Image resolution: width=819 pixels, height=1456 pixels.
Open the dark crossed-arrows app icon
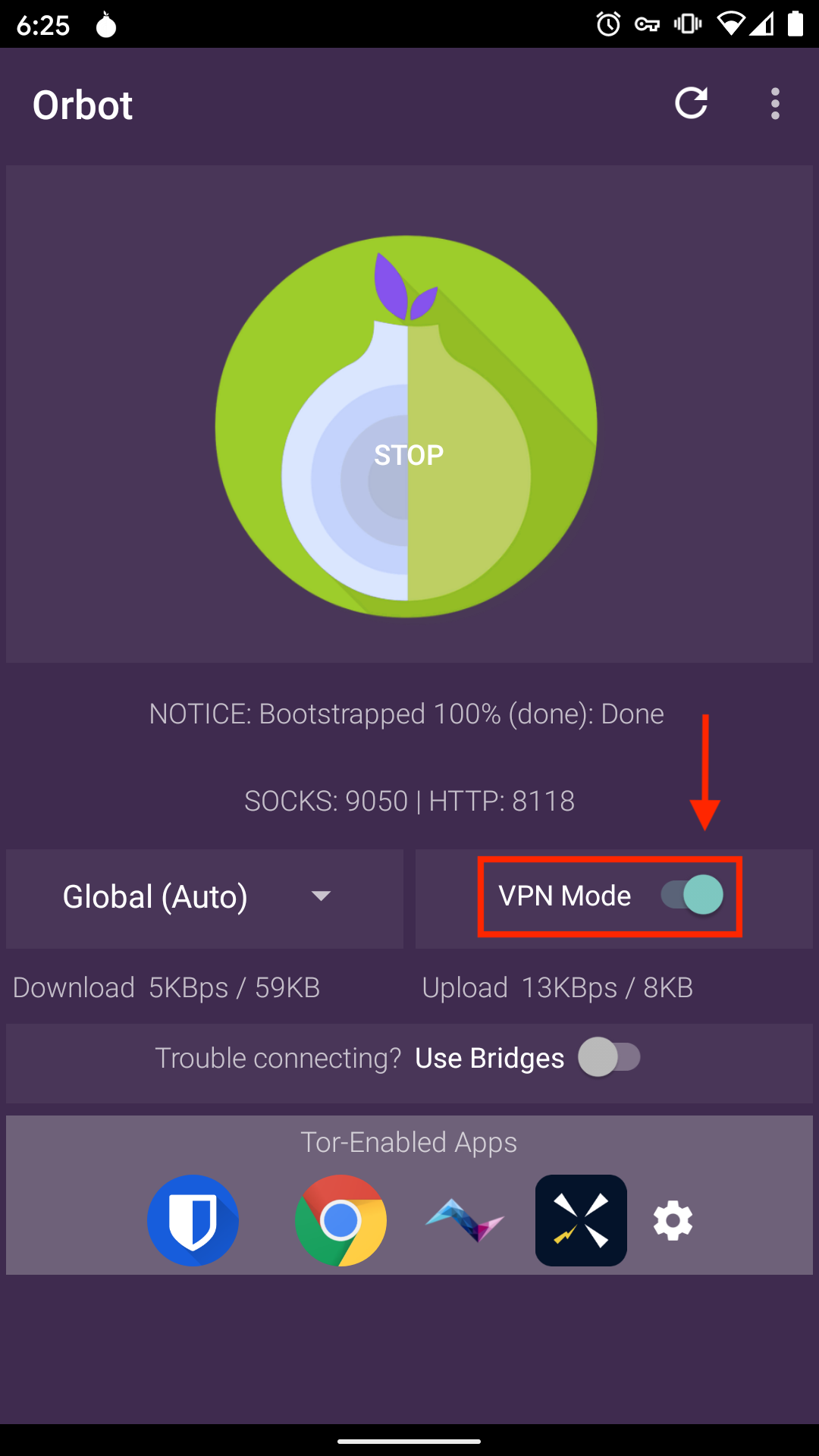coord(581,1220)
